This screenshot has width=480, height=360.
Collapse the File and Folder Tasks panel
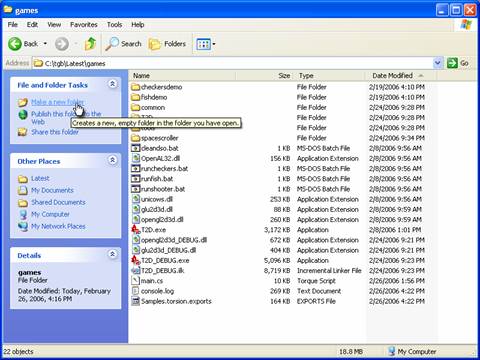click(113, 84)
